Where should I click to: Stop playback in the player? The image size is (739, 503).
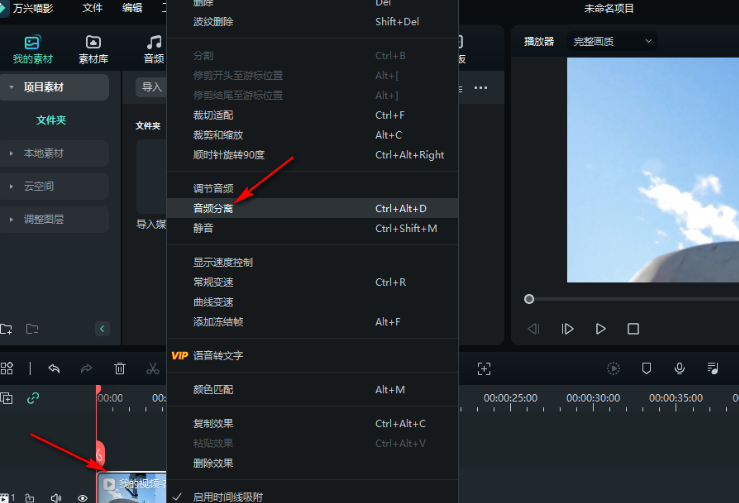click(633, 329)
